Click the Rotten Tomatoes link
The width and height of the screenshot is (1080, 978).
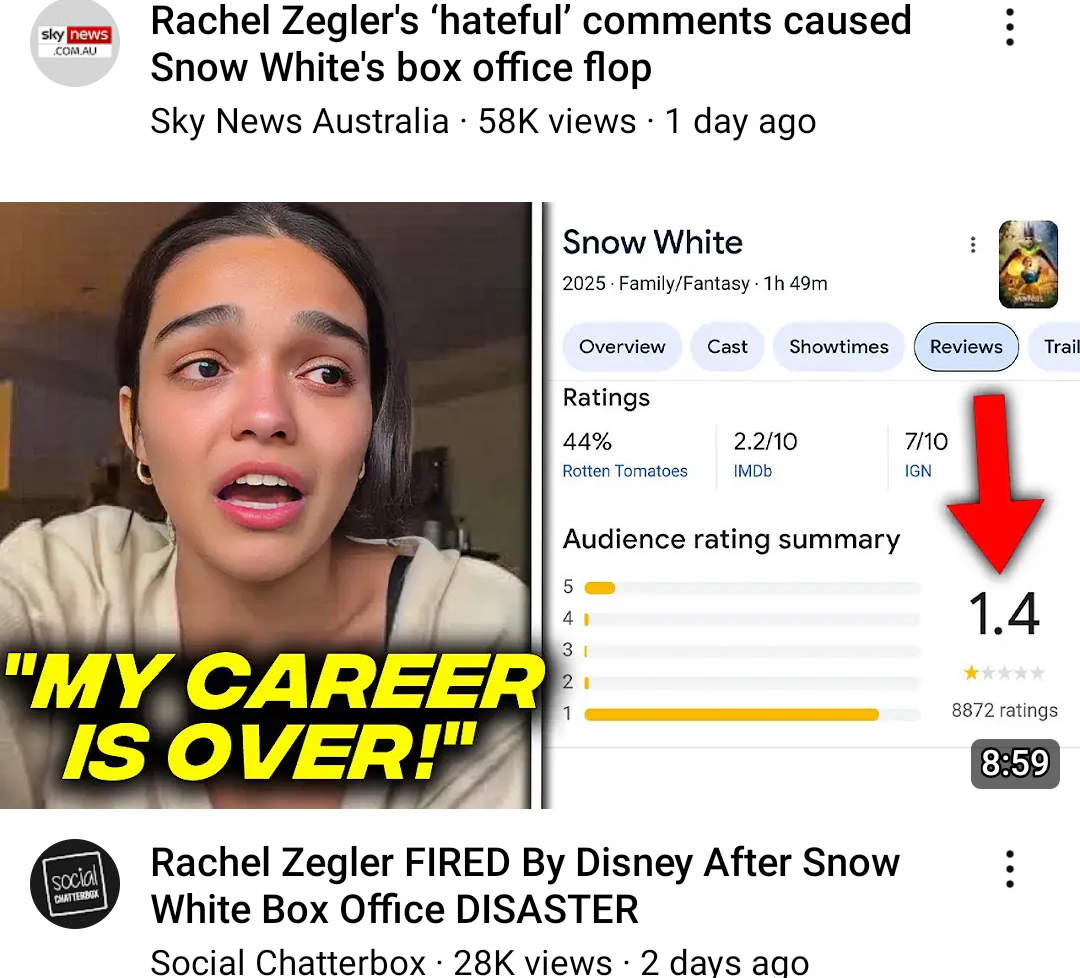tap(625, 471)
